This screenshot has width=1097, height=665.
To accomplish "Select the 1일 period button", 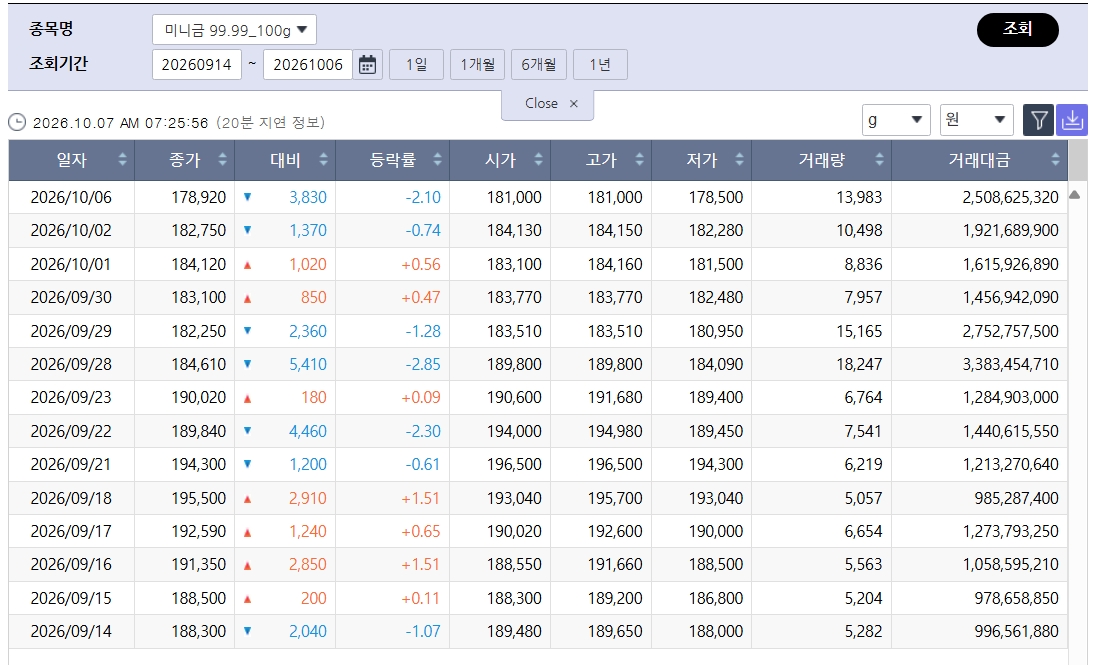I will click(416, 65).
